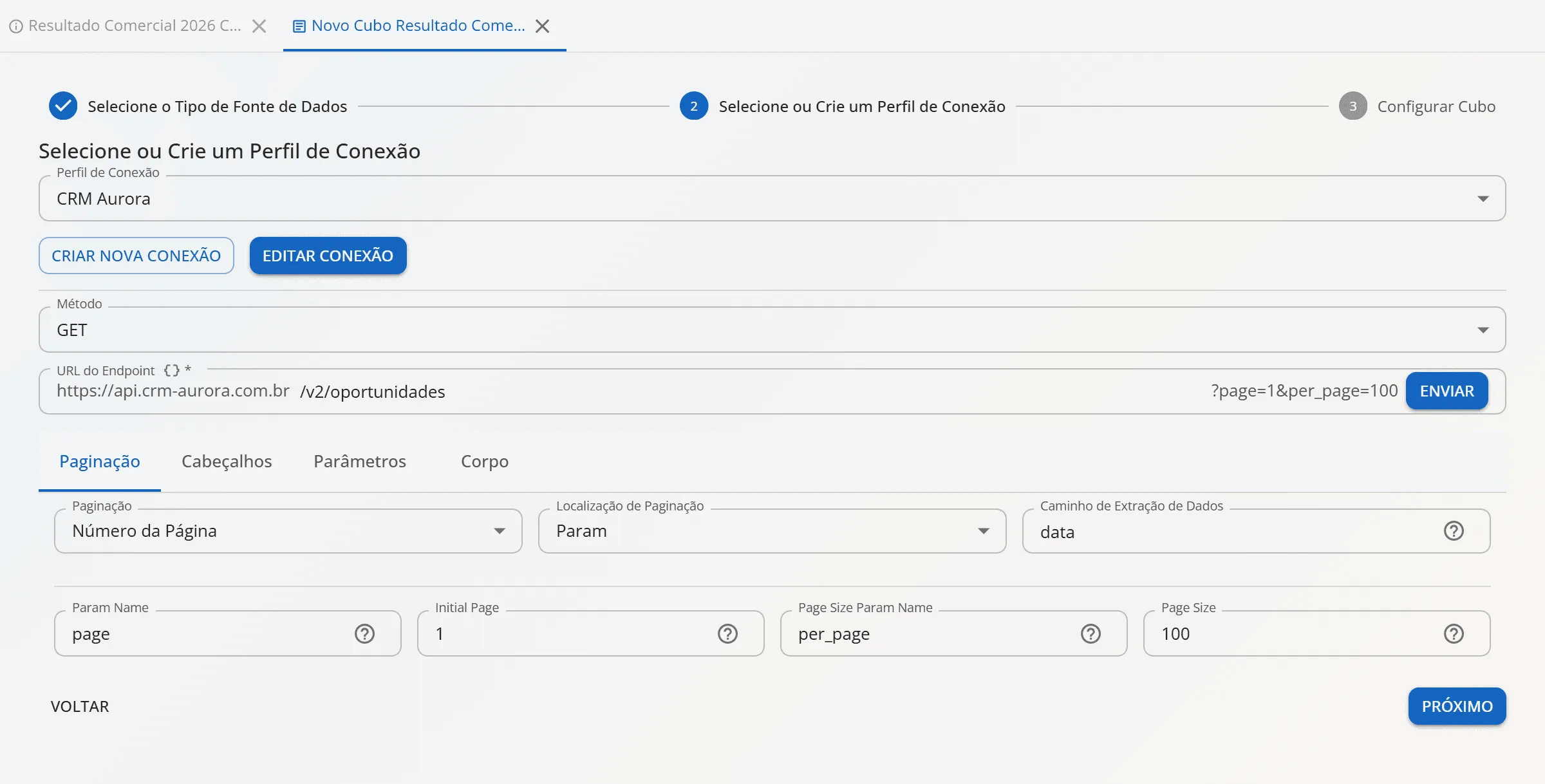The image size is (1545, 784).
Task: Click the step label Selecione ou Crie um Perfil de Conexão
Action: [x=862, y=106]
